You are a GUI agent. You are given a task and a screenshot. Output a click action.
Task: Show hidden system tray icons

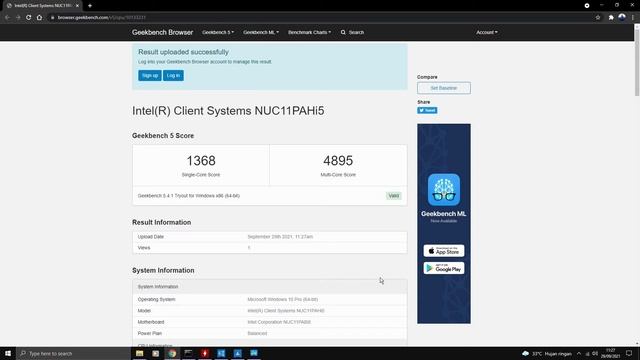(x=579, y=353)
